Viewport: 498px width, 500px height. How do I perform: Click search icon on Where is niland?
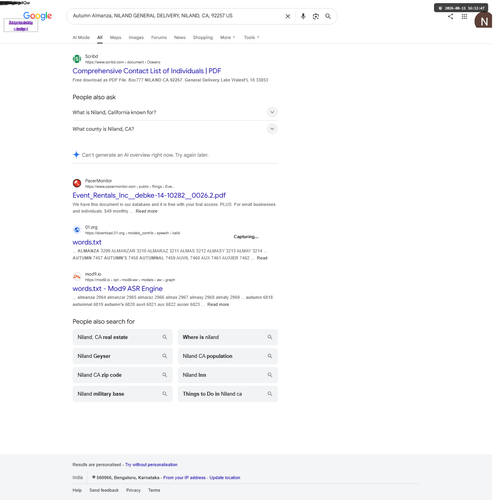click(270, 337)
